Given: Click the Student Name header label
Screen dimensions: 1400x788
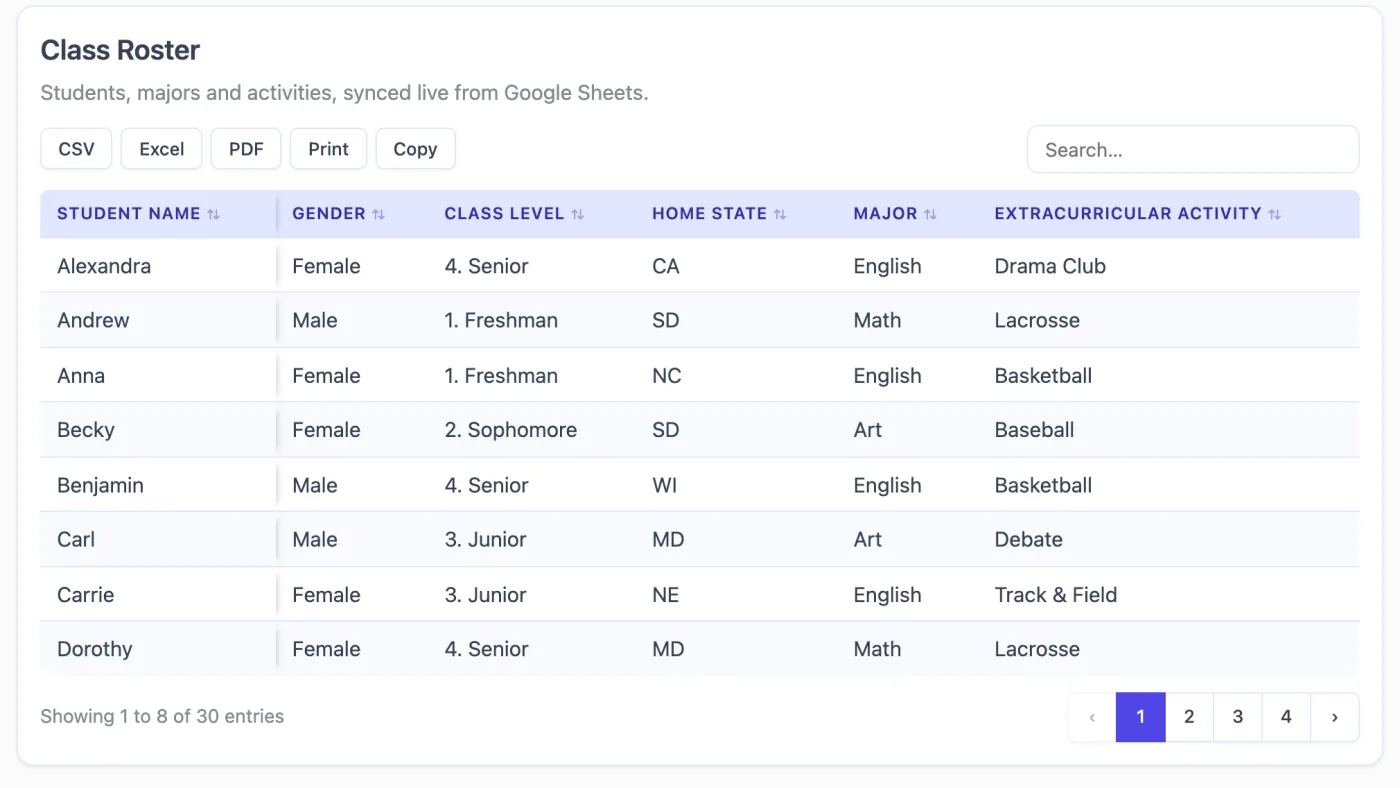Looking at the screenshot, I should (129, 214).
